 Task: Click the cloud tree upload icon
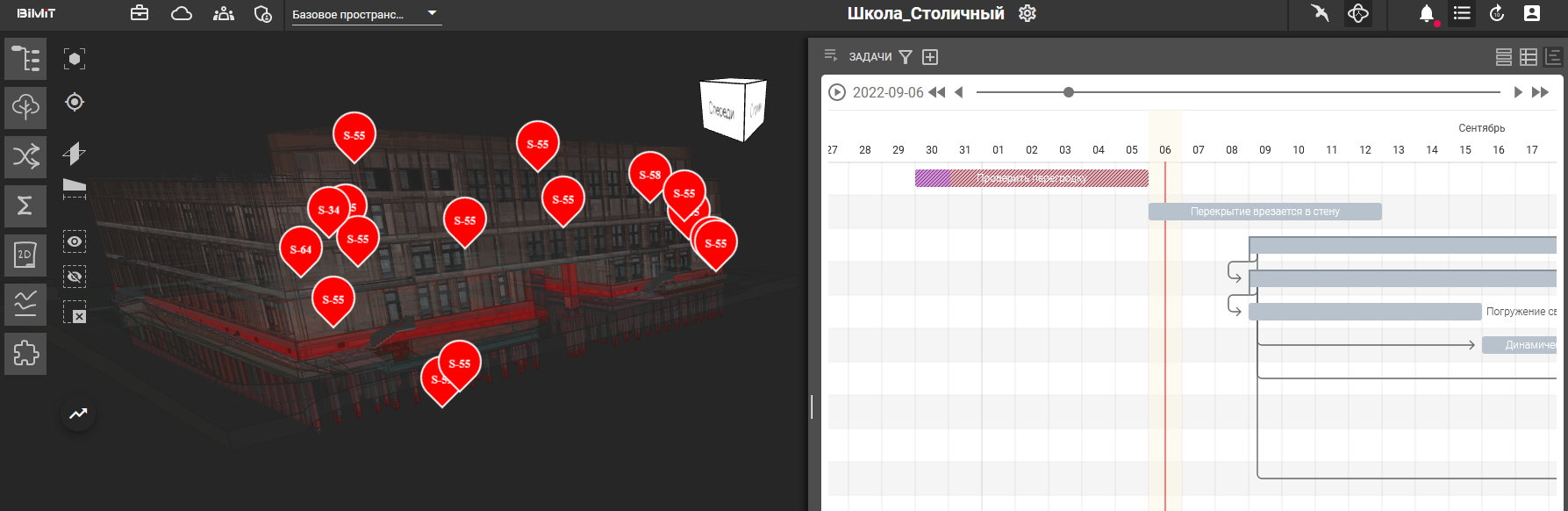coord(25,107)
